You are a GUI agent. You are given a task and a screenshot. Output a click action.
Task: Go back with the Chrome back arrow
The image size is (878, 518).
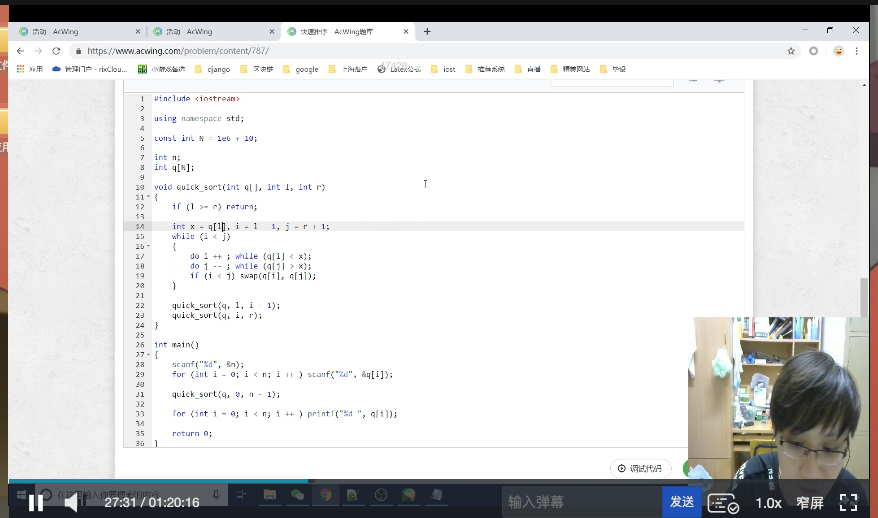pos(20,51)
